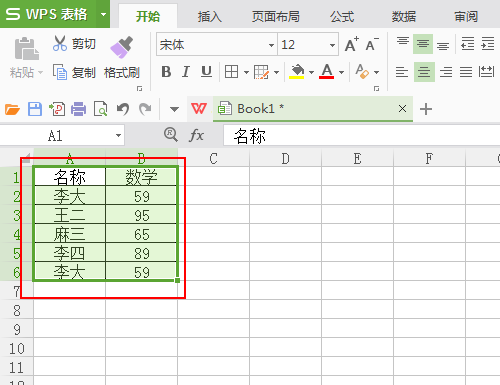Expand quick access toolbar customization arrow
The height and width of the screenshot is (385, 500).
(174, 109)
